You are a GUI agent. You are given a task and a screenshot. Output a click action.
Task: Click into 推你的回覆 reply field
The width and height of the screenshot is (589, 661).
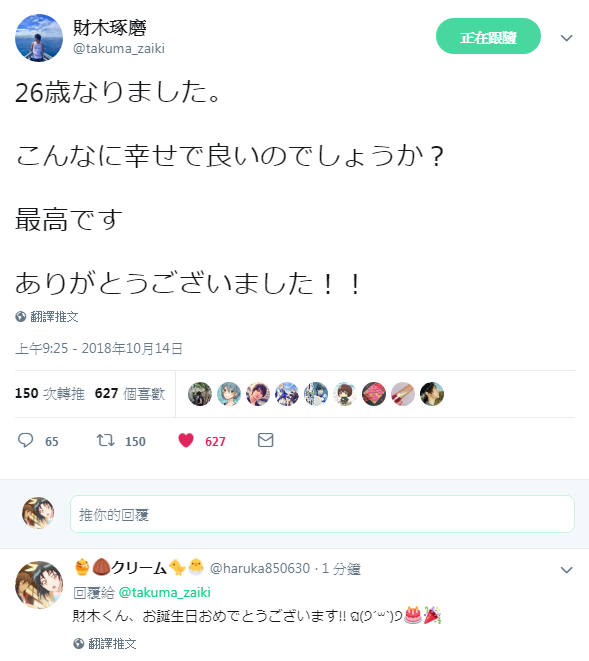tap(322, 514)
